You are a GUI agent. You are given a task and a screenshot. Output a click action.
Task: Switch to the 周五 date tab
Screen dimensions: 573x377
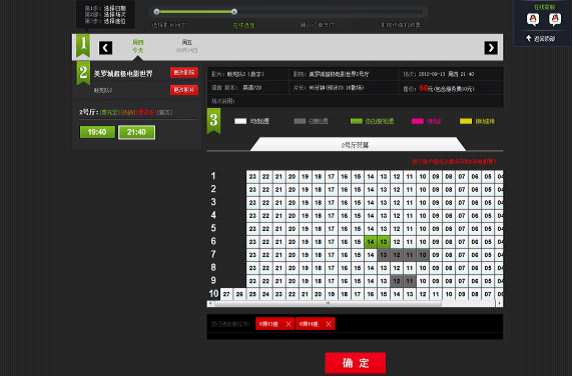tap(187, 46)
